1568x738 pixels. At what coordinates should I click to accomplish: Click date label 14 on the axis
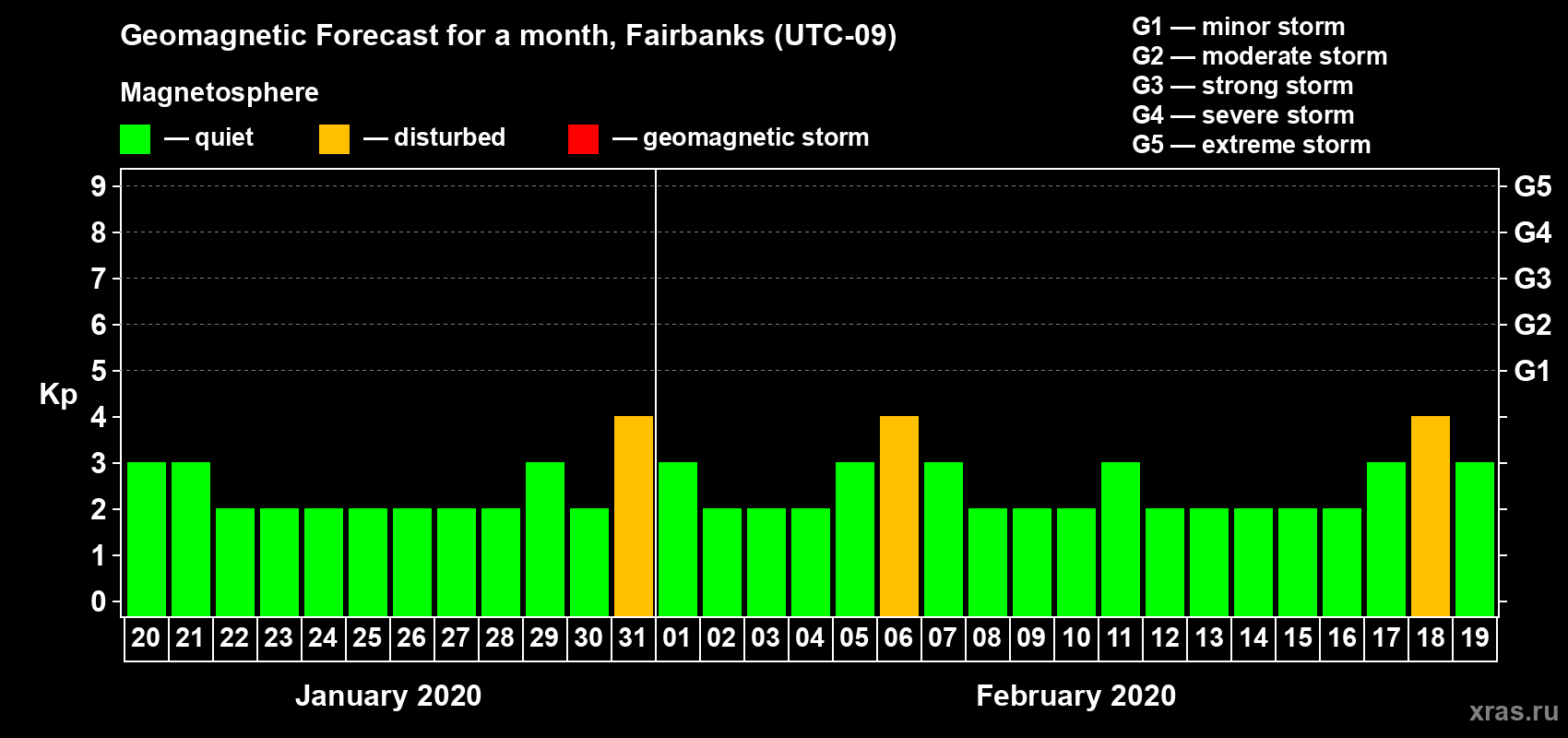click(1253, 637)
